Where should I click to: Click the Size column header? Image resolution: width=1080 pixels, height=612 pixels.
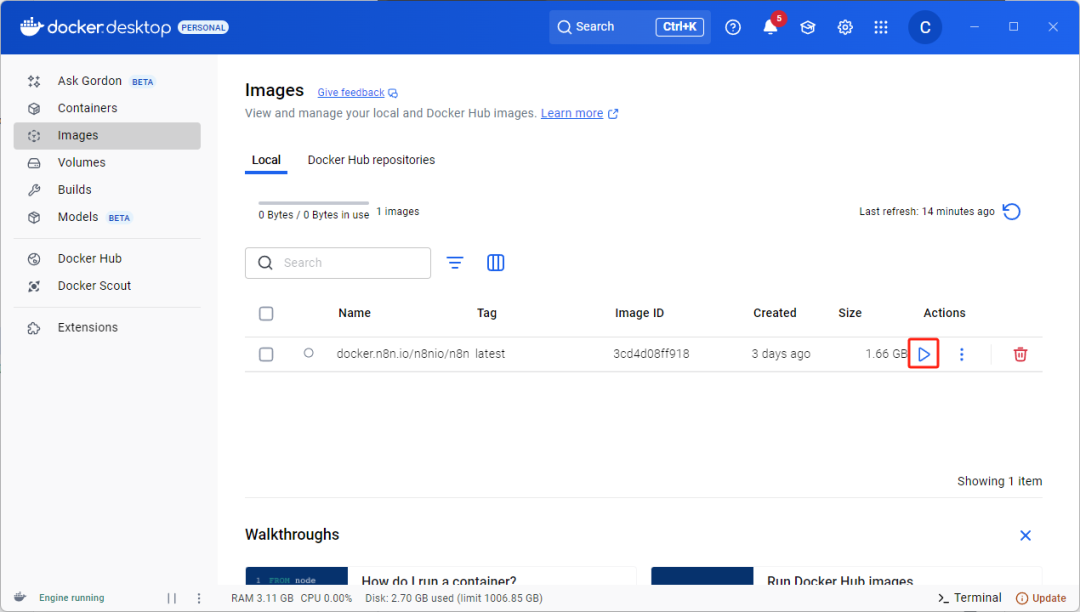[849, 313]
